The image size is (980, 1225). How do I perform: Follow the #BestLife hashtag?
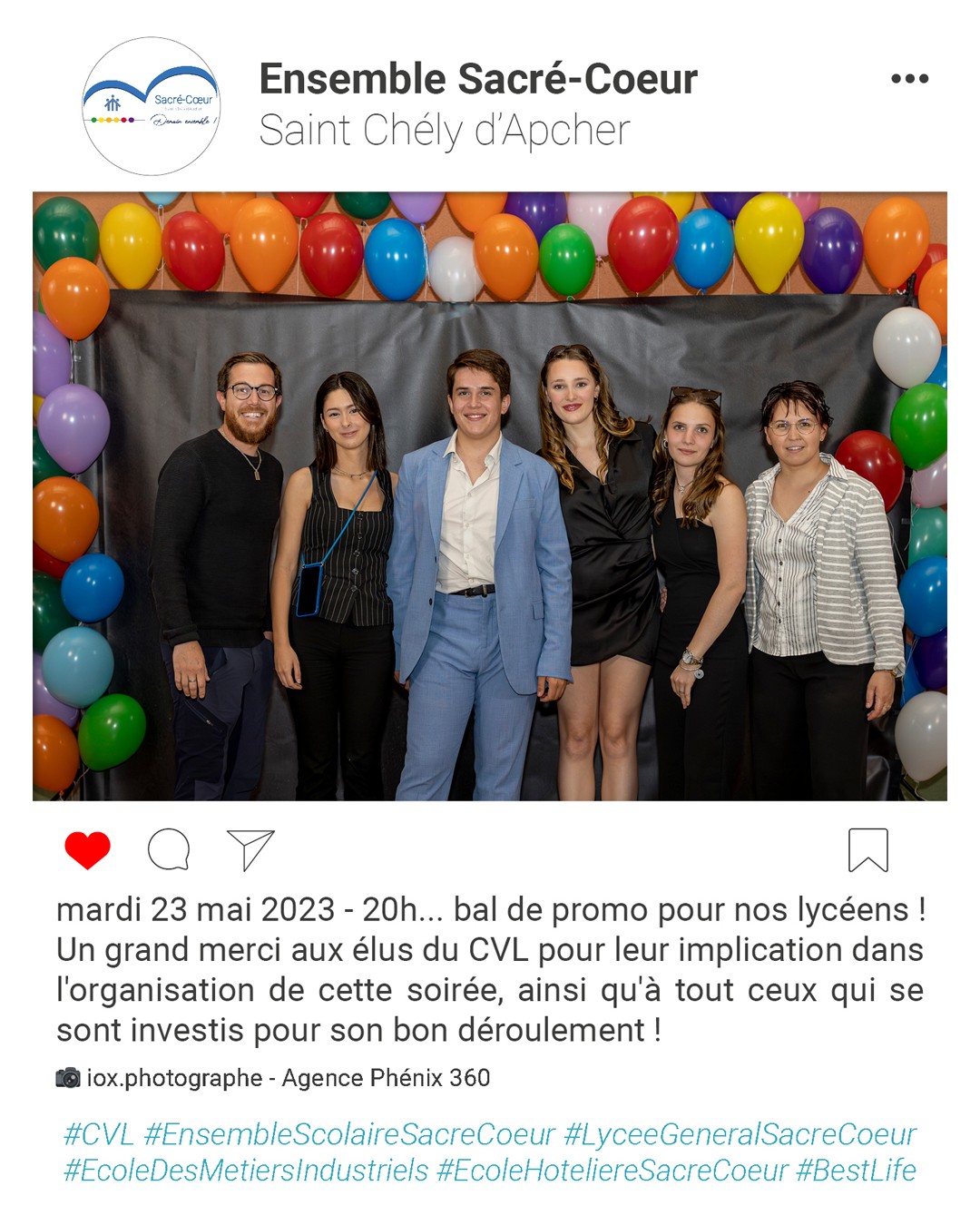click(856, 1171)
